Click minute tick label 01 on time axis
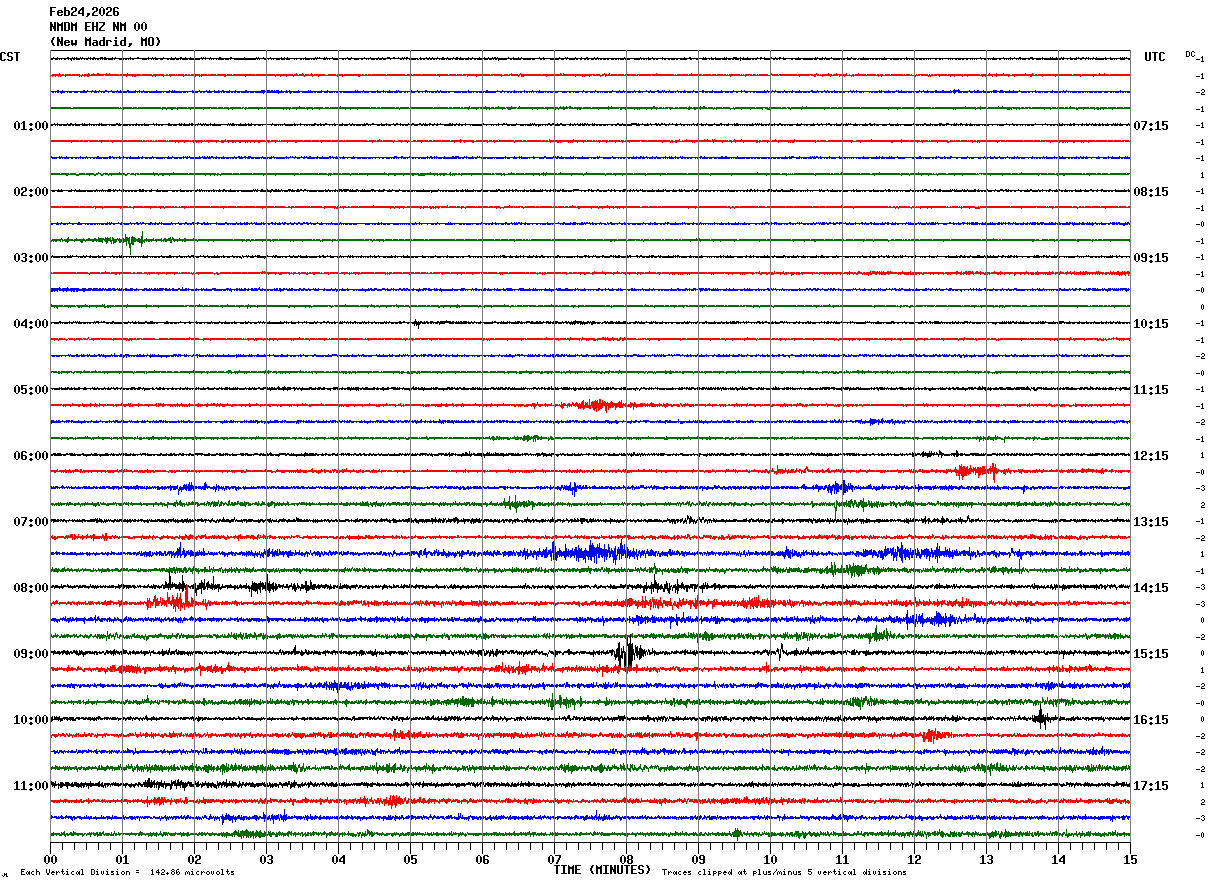 point(122,859)
